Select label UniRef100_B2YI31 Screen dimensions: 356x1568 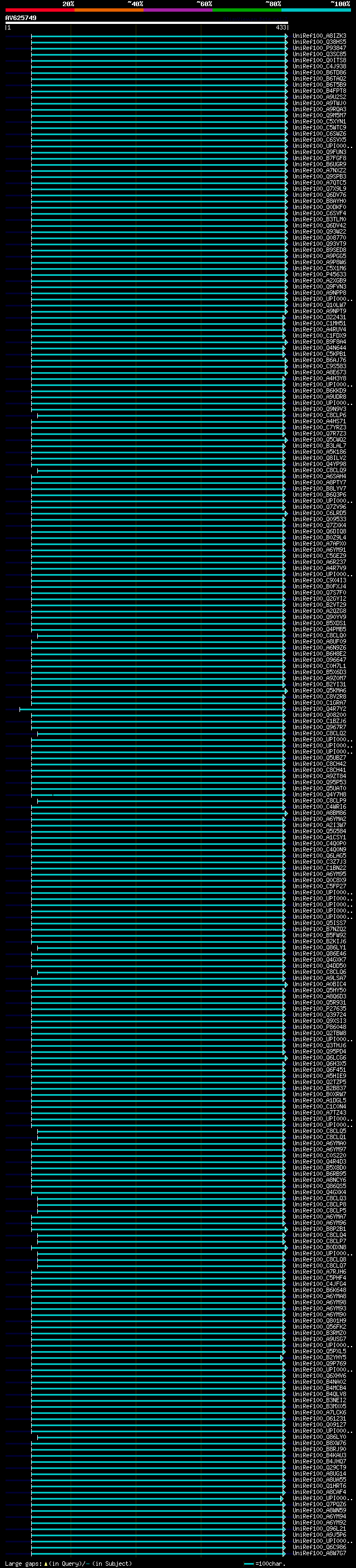click(x=319, y=684)
